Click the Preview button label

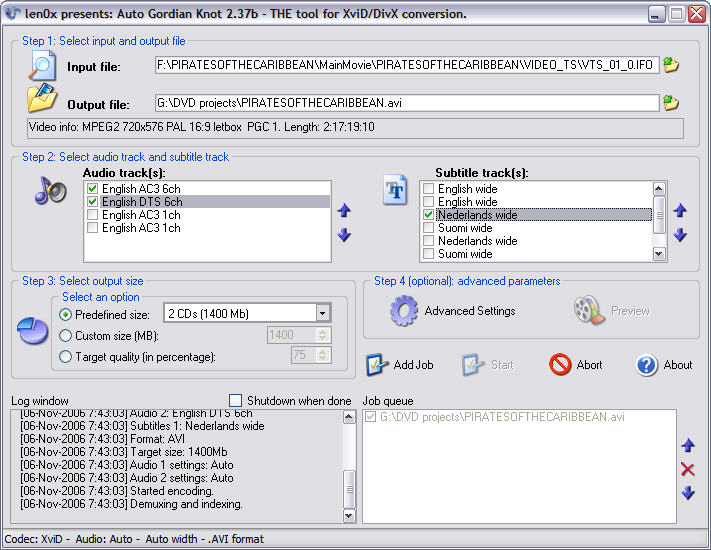pos(630,311)
